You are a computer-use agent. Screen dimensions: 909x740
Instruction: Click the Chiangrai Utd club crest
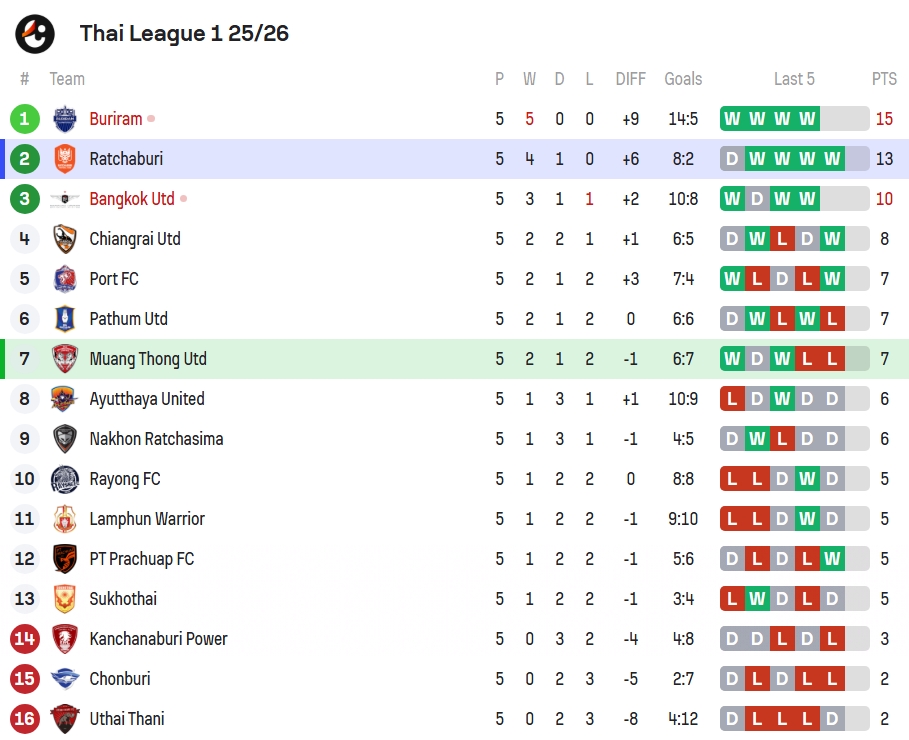tap(65, 239)
